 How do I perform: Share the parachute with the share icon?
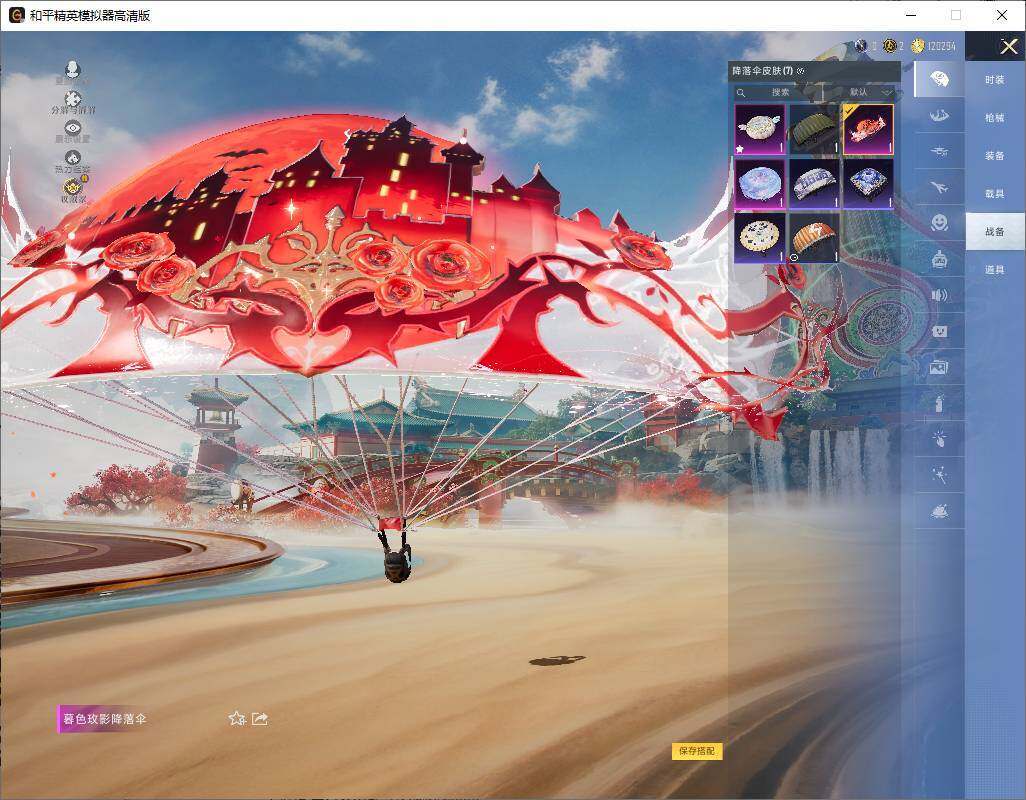coord(260,718)
